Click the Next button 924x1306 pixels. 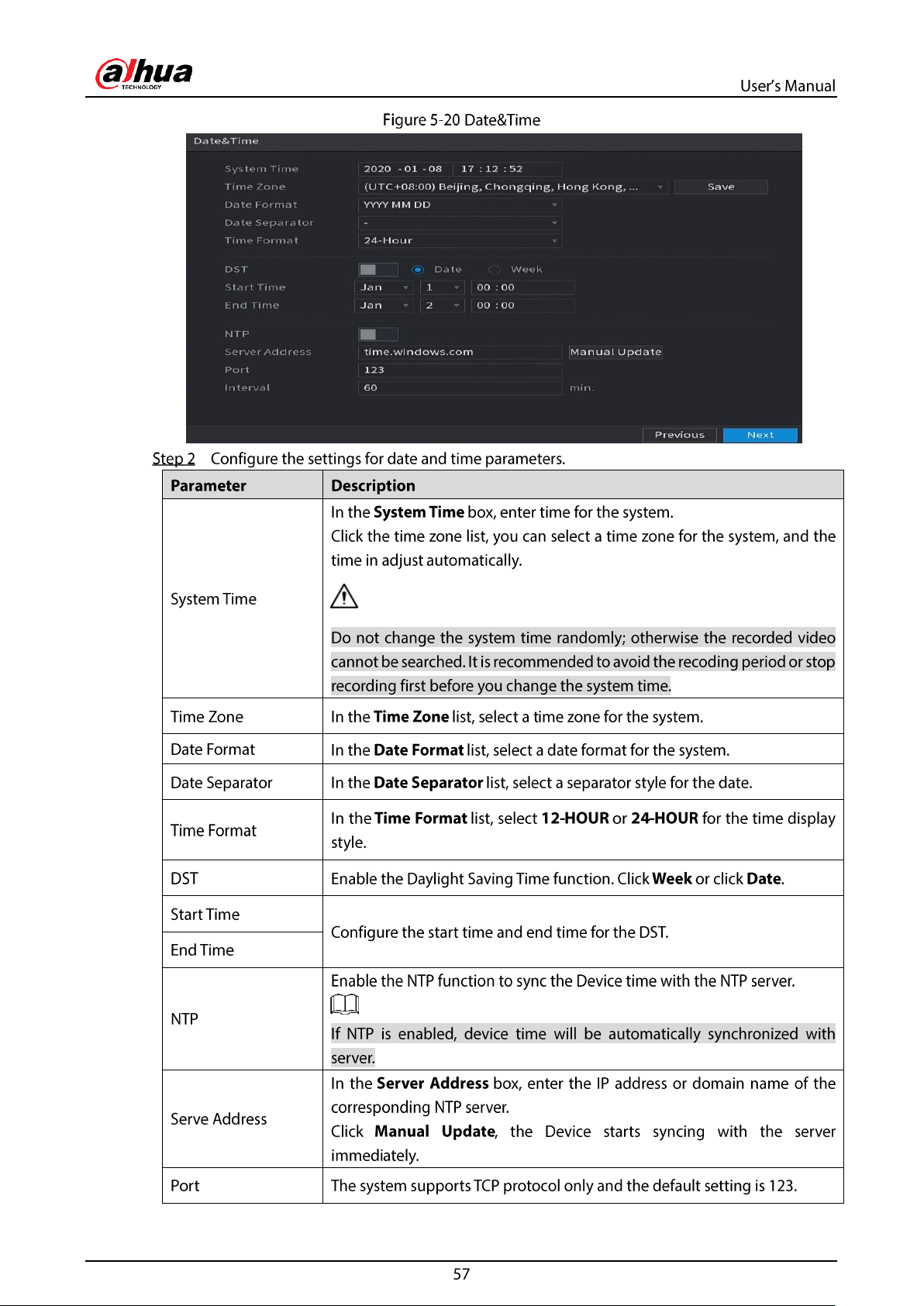(760, 435)
